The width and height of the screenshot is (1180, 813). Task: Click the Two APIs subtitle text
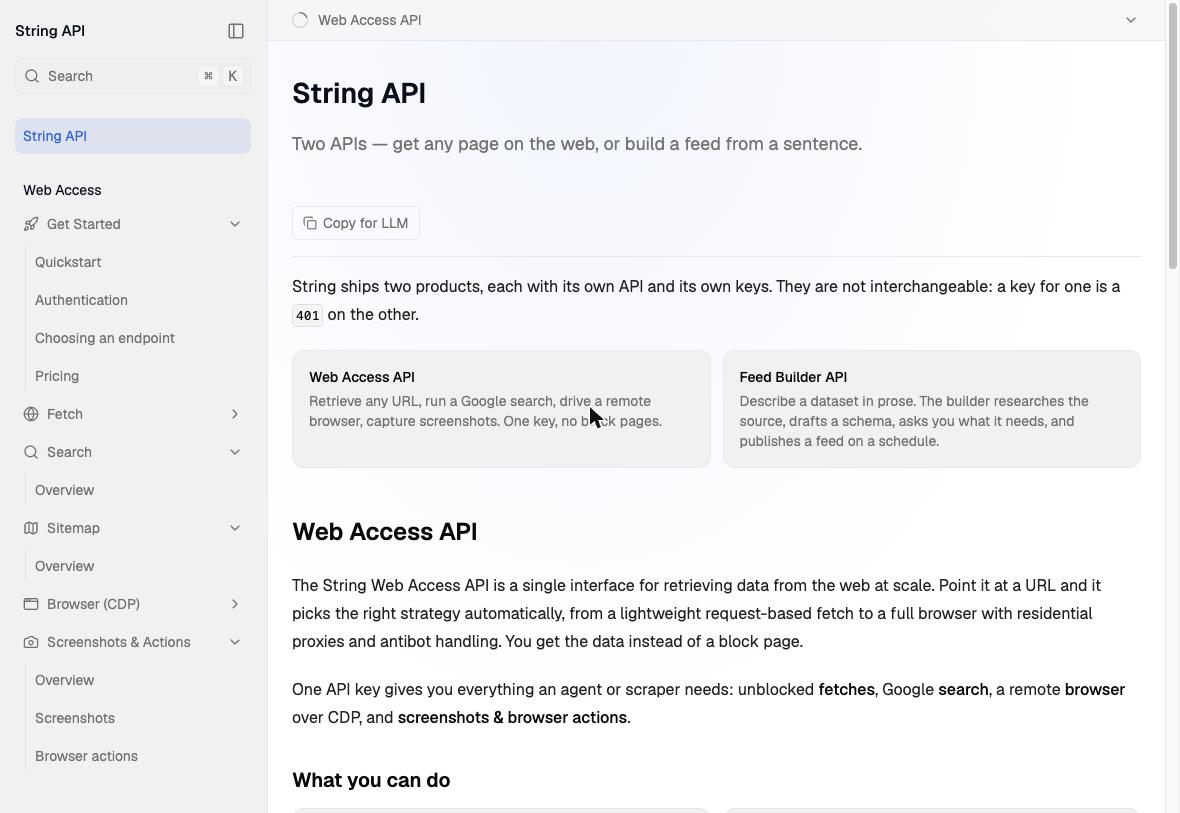coord(576,144)
